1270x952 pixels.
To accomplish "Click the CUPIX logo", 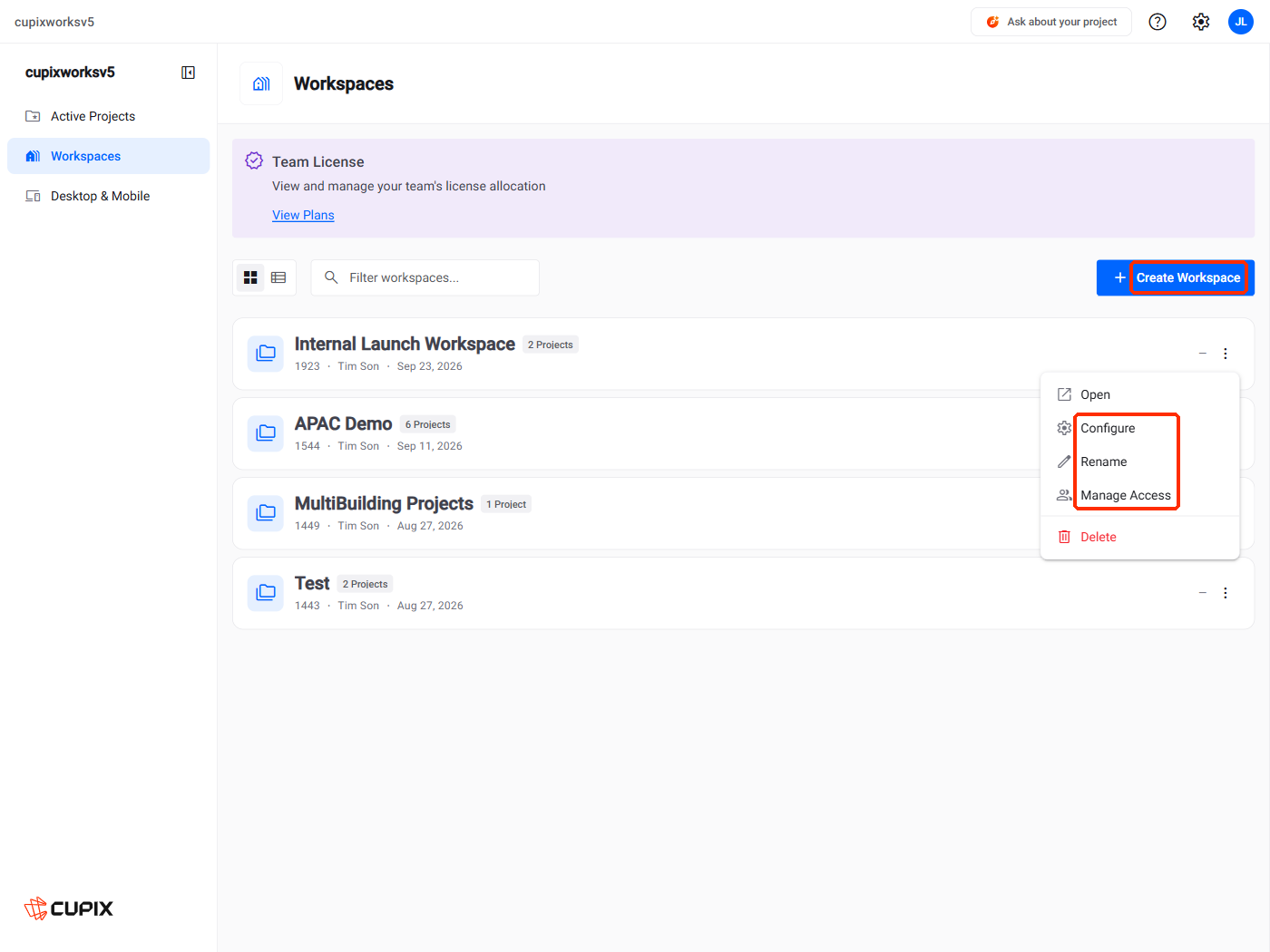I will click(69, 908).
